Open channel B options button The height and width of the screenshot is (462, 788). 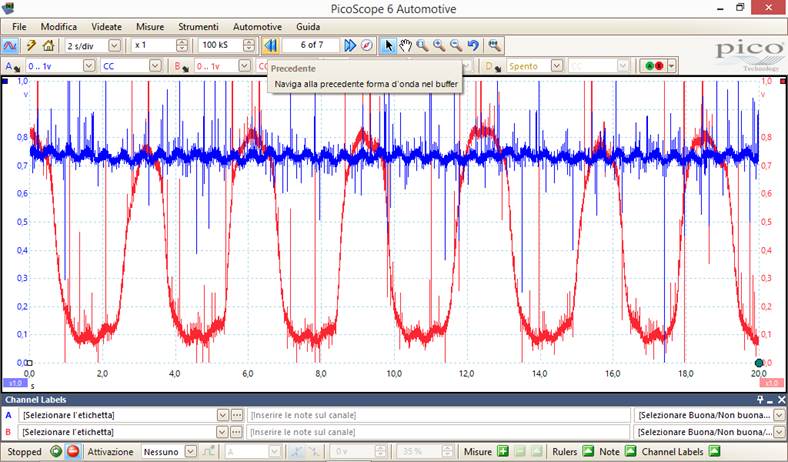tap(180, 66)
